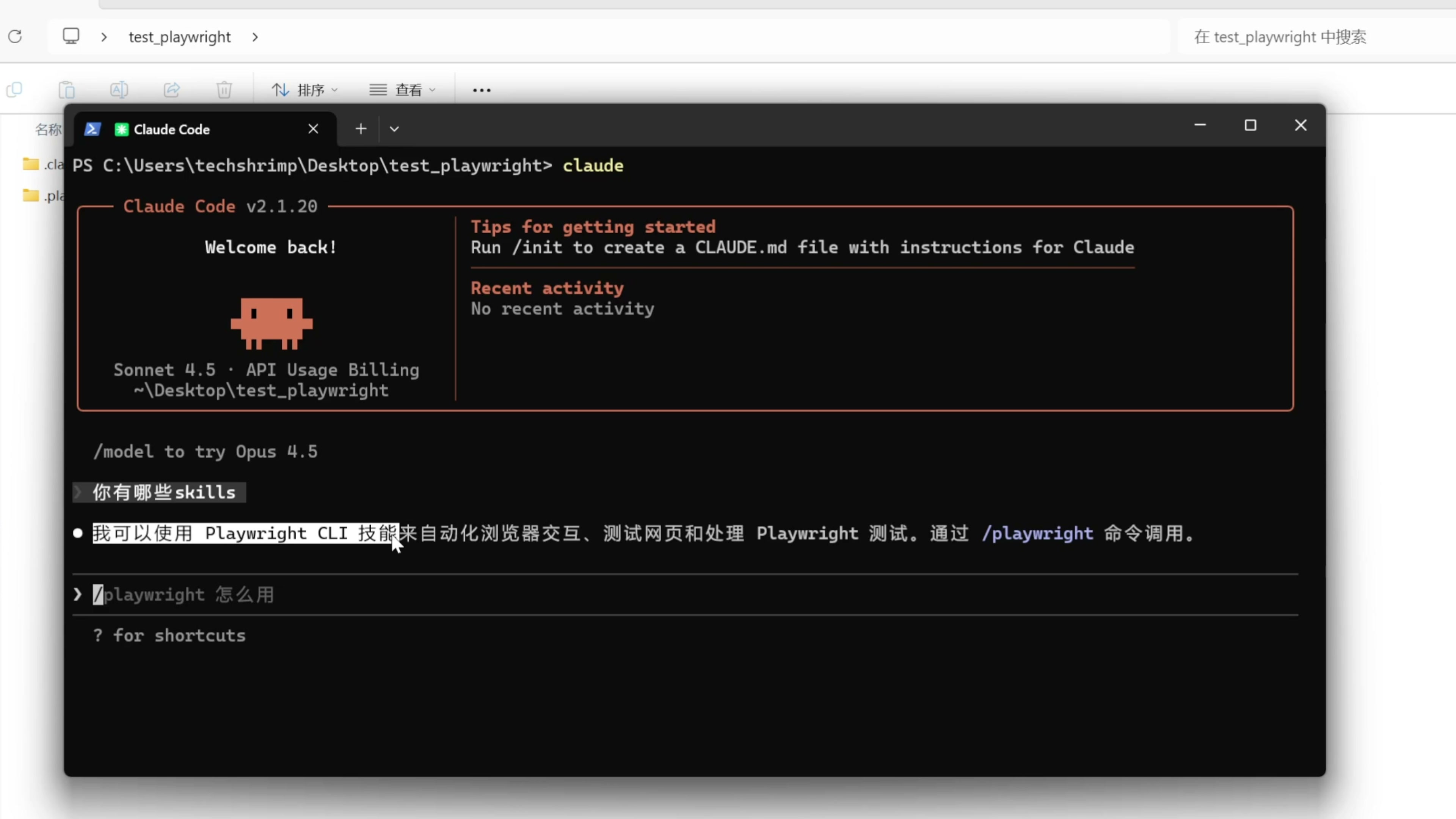1456x819 pixels.
Task: Open the 查看 view dropdown
Action: [x=402, y=90]
